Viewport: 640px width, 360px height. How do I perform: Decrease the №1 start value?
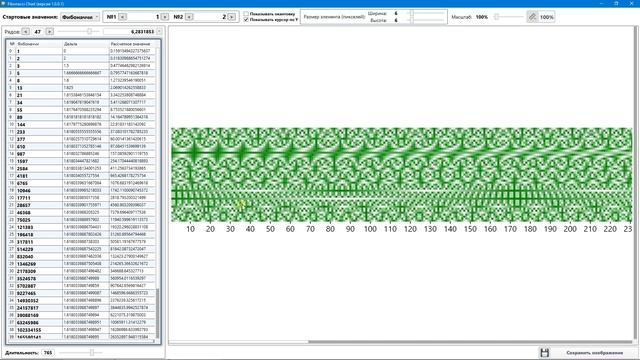click(x=122, y=17)
